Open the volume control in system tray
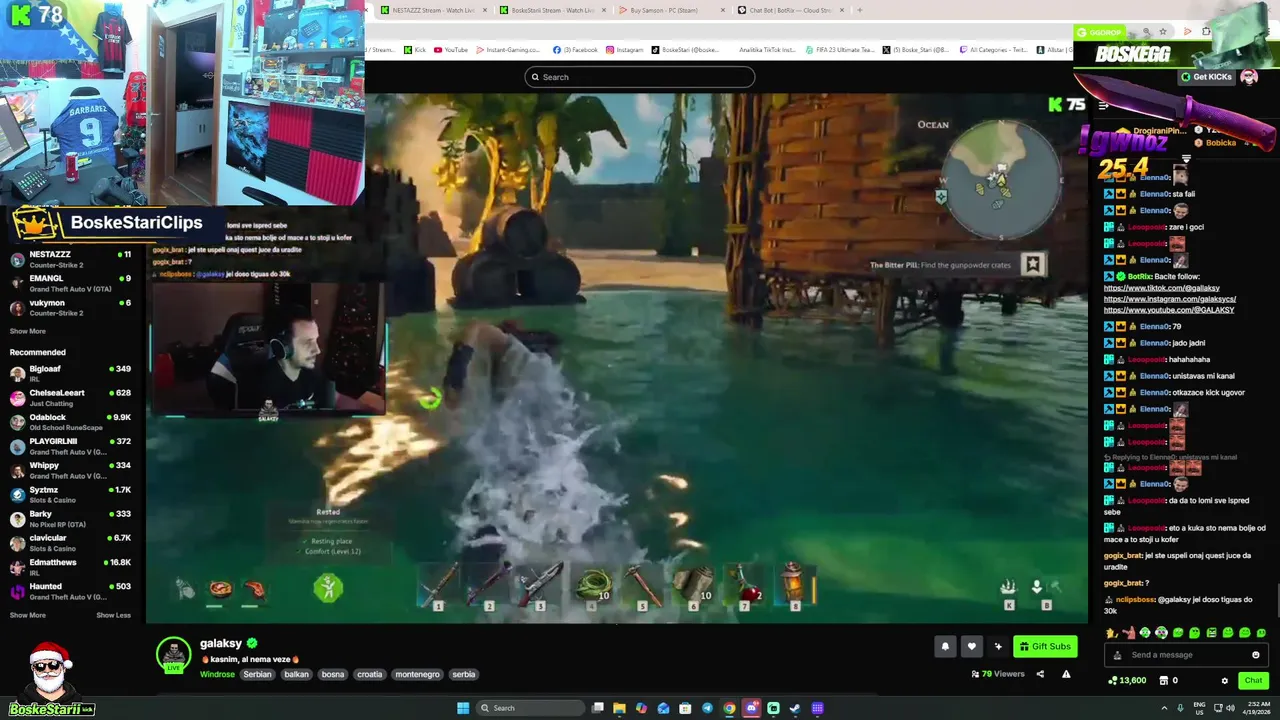Screen dimensions: 1280x720 [1230, 708]
